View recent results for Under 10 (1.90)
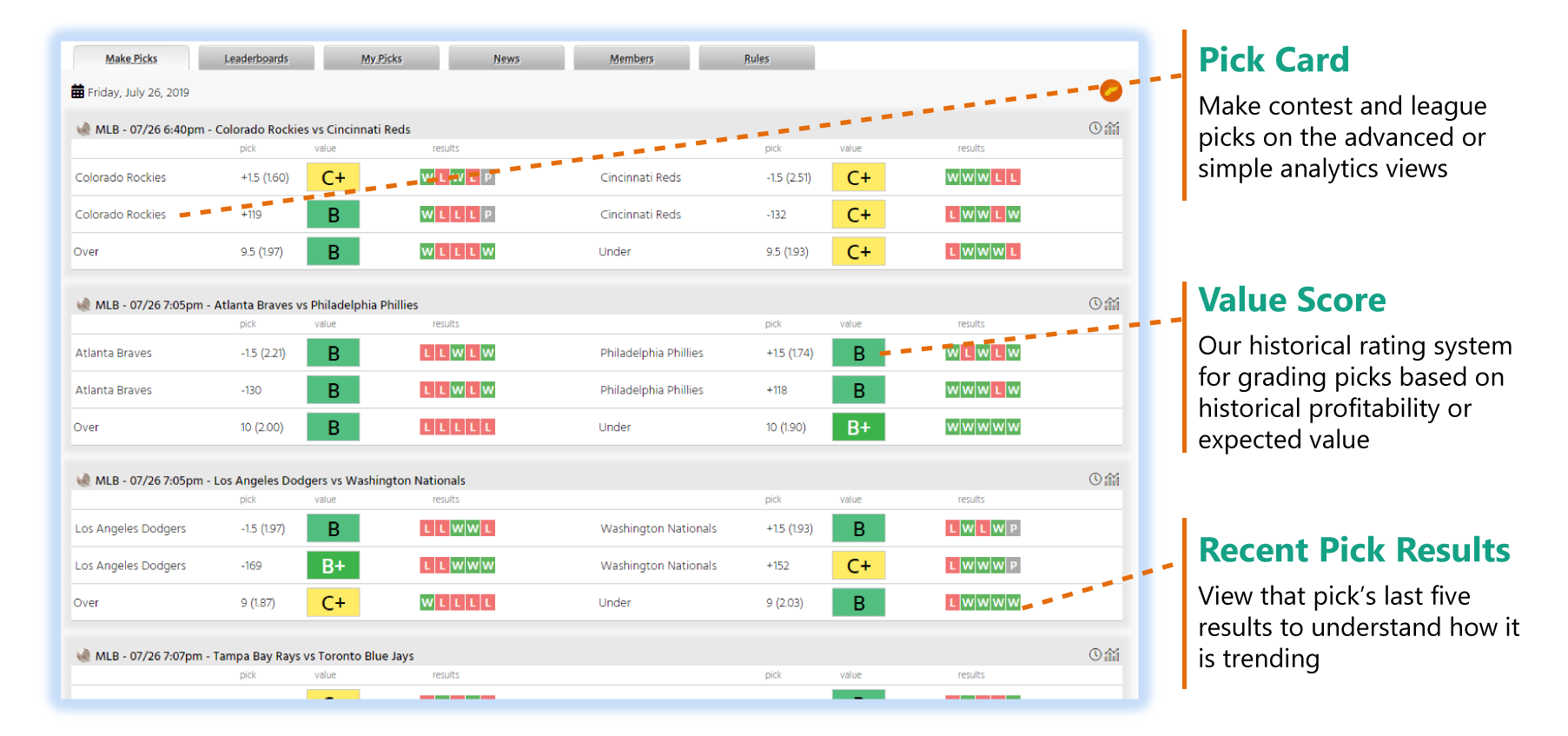This screenshot has height=736, width=1568. 982,428
